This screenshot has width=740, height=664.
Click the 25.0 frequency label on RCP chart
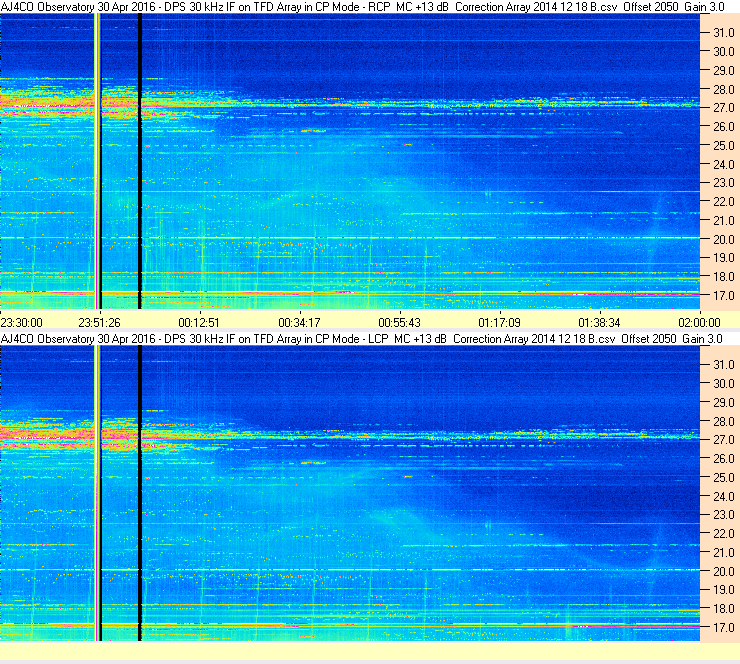724,145
